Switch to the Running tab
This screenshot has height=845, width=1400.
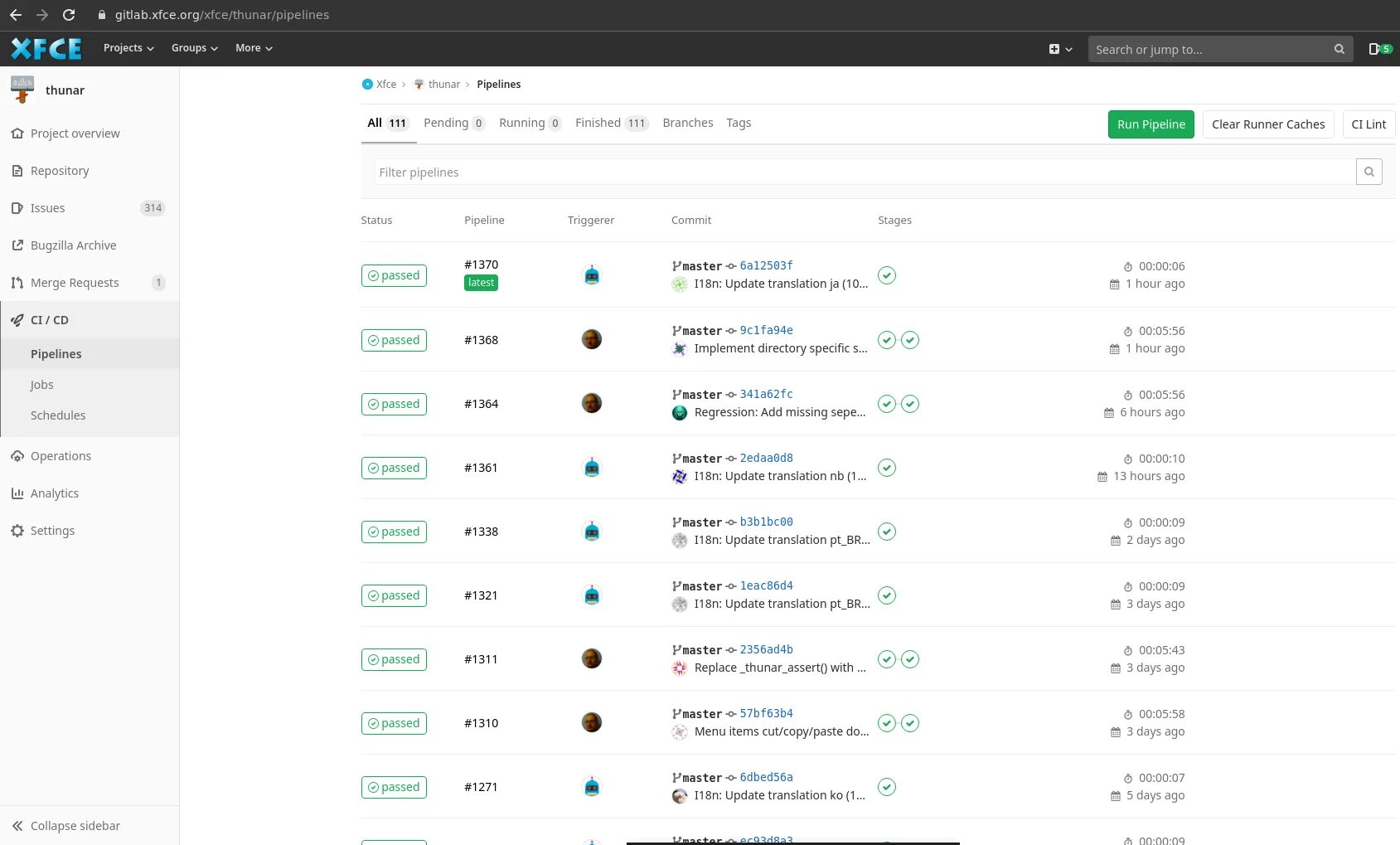tap(530, 123)
